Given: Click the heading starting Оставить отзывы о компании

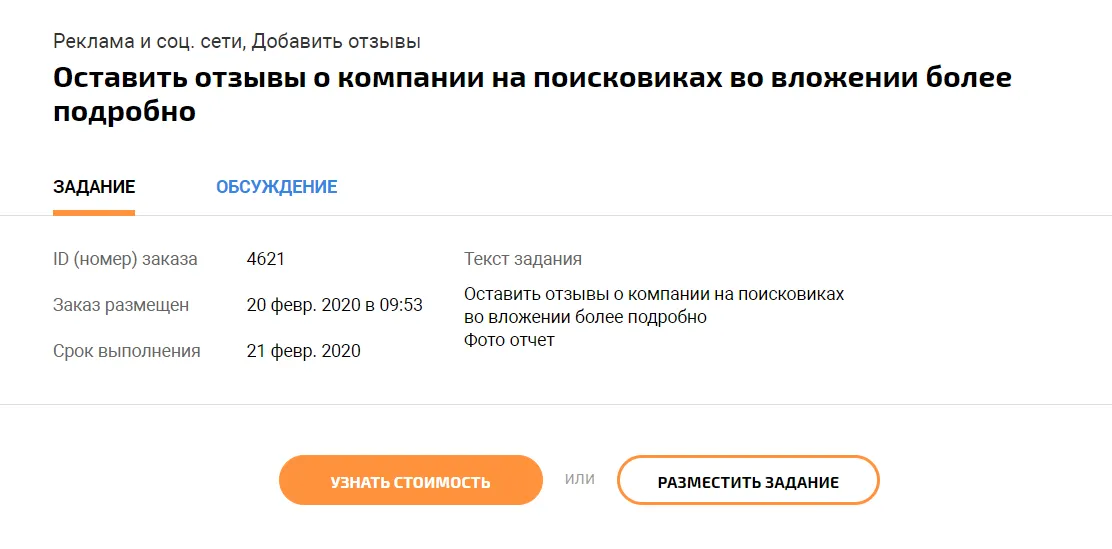Looking at the screenshot, I should [x=531, y=78].
